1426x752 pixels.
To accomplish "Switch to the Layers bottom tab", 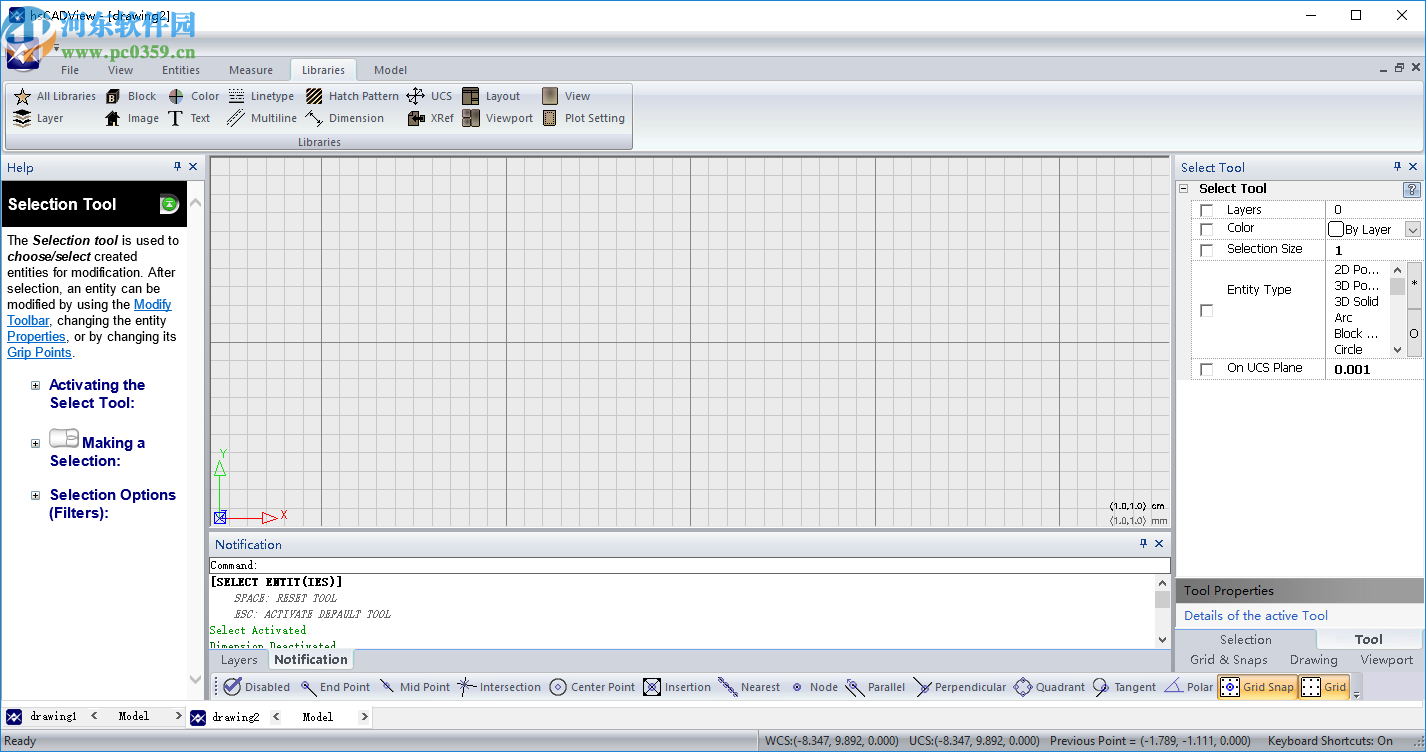I will tap(239, 660).
